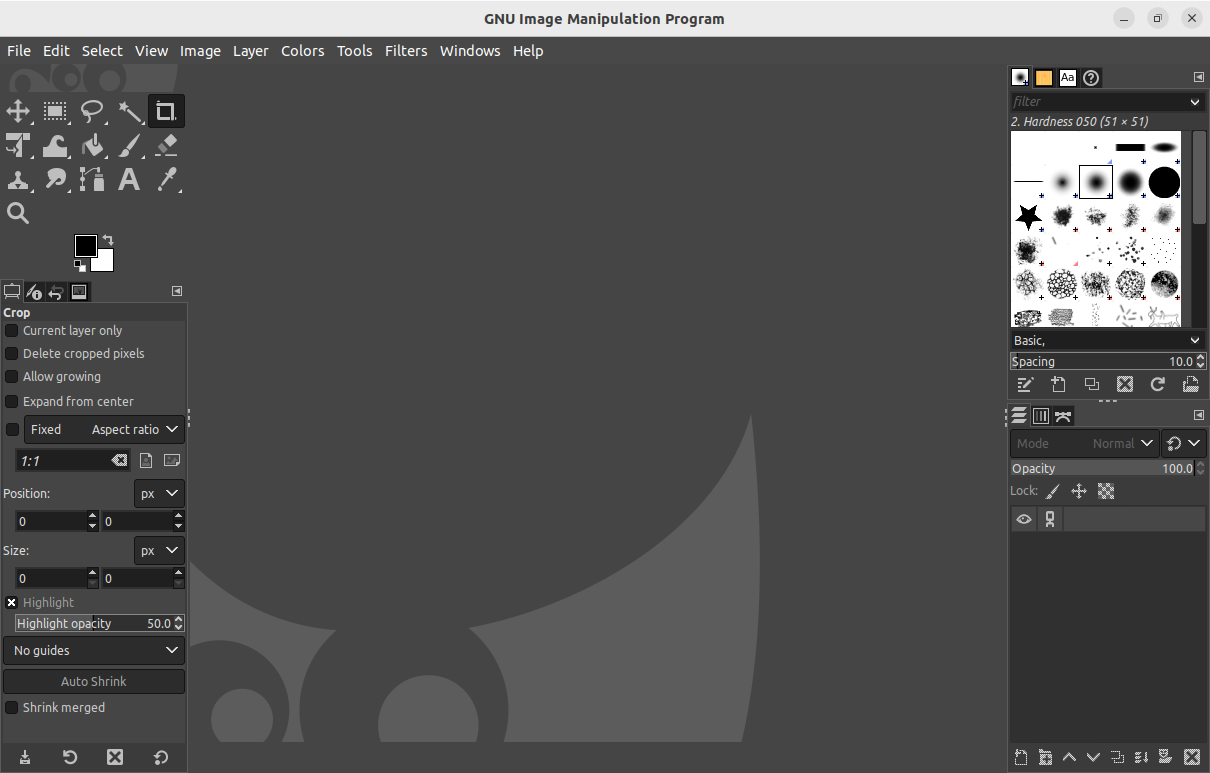Select the Smudge tool
Viewport: 1210px width, 773px height.
[x=55, y=179]
